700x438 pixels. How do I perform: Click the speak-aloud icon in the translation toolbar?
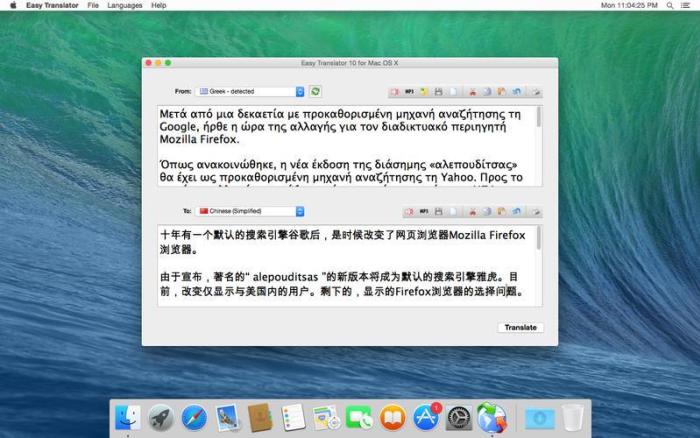pyautogui.click(x=409, y=212)
